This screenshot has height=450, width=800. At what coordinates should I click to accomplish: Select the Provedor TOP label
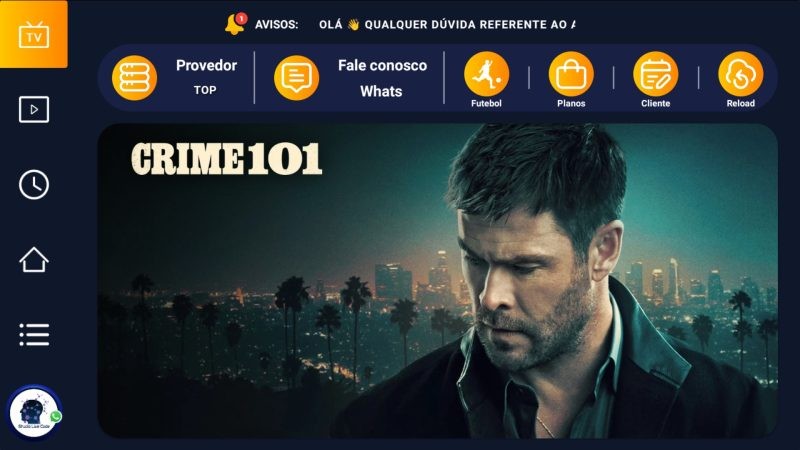tap(206, 77)
